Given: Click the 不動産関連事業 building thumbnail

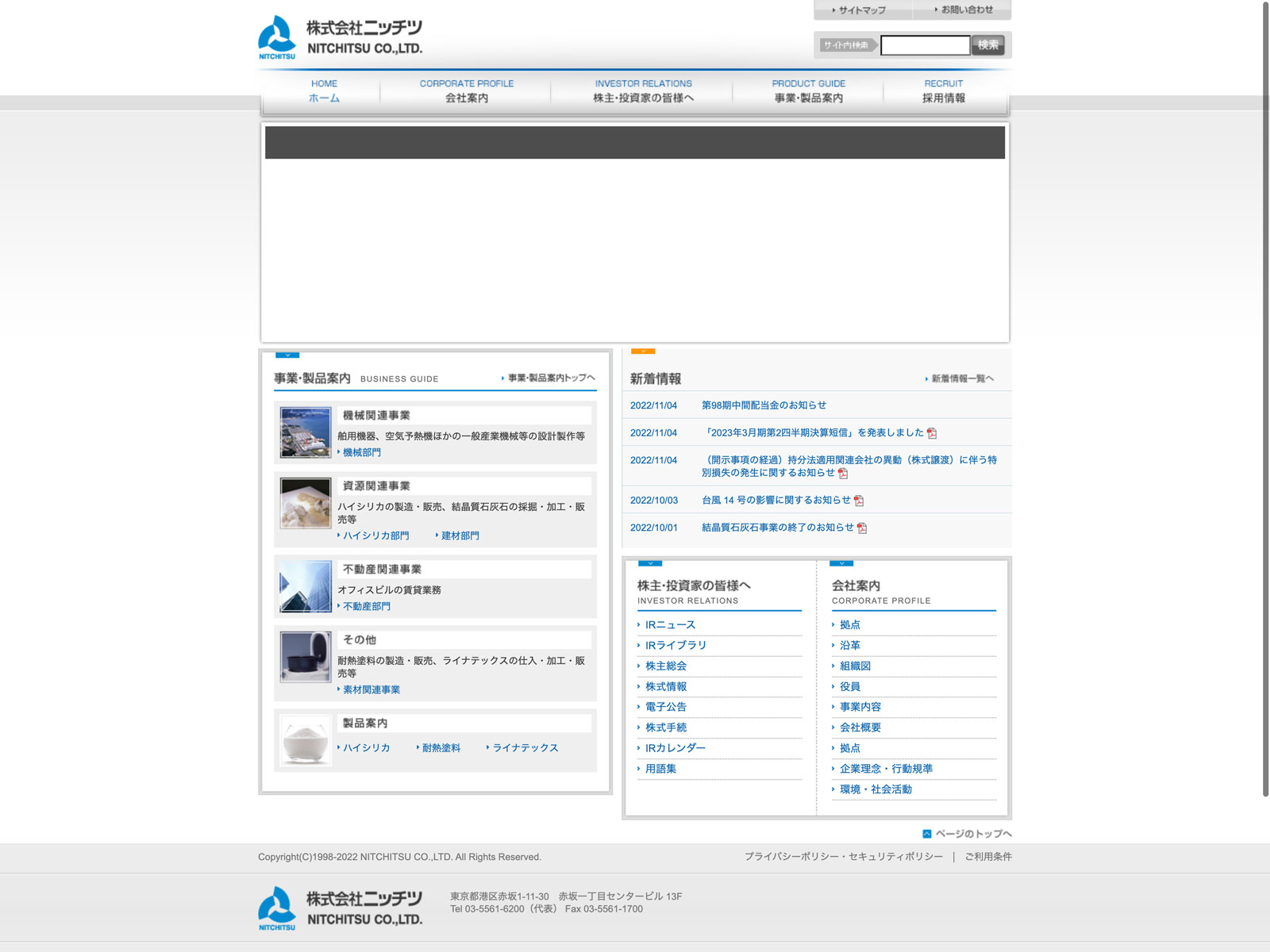Looking at the screenshot, I should point(306,587).
